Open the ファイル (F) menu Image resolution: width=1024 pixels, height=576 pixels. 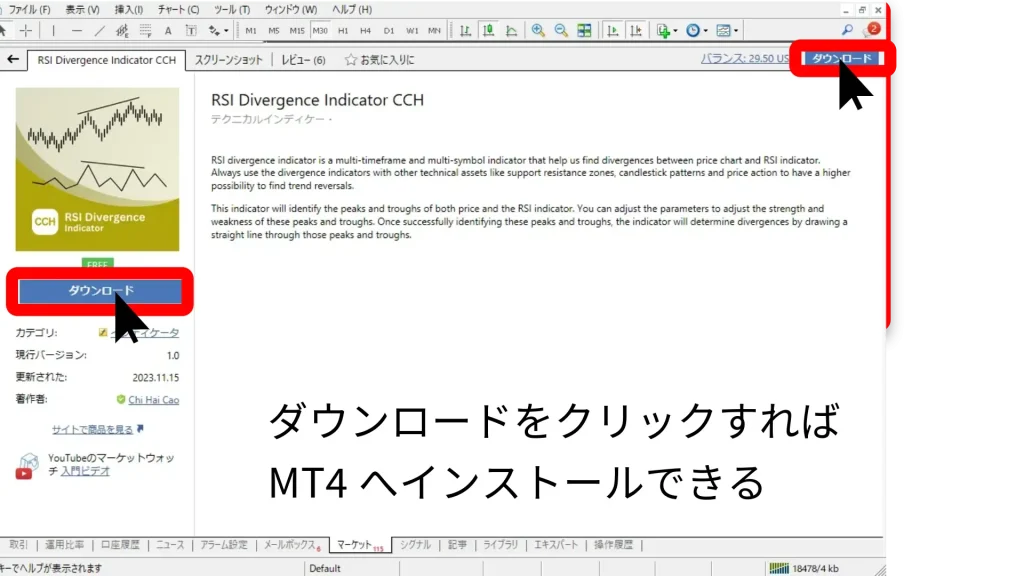point(29,10)
